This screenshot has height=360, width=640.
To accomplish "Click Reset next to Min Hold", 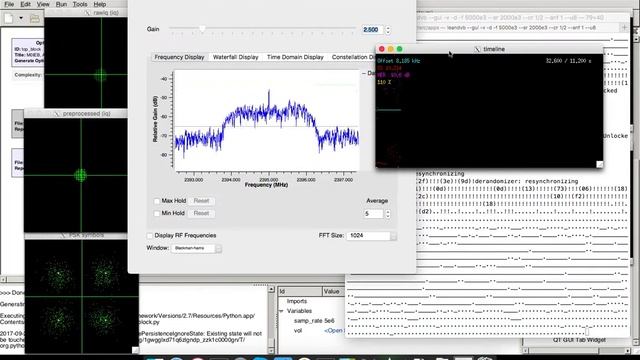I will coord(201,213).
